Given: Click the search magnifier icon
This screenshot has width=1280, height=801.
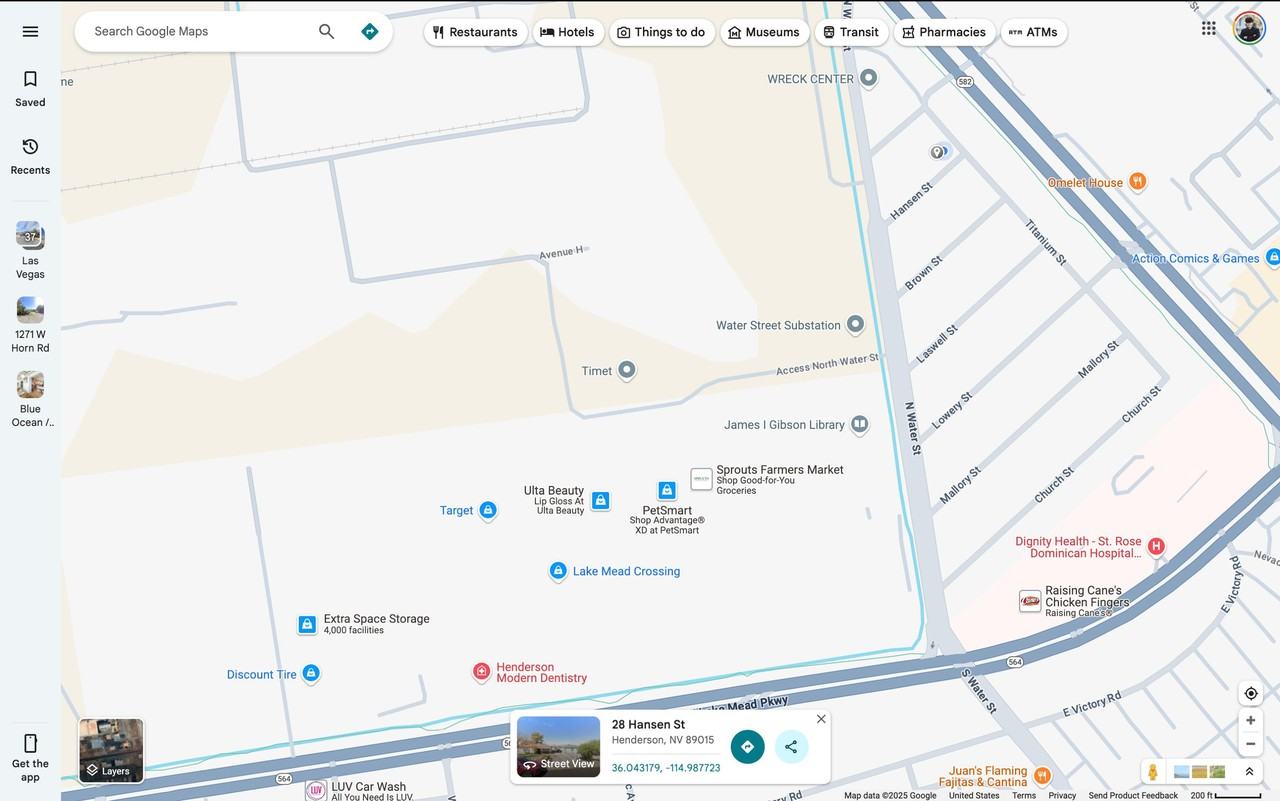Looking at the screenshot, I should pyautogui.click(x=326, y=31).
